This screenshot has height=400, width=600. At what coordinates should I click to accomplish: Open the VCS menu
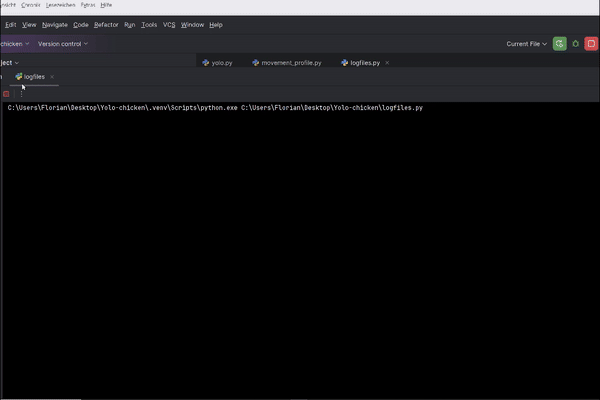(x=169, y=25)
